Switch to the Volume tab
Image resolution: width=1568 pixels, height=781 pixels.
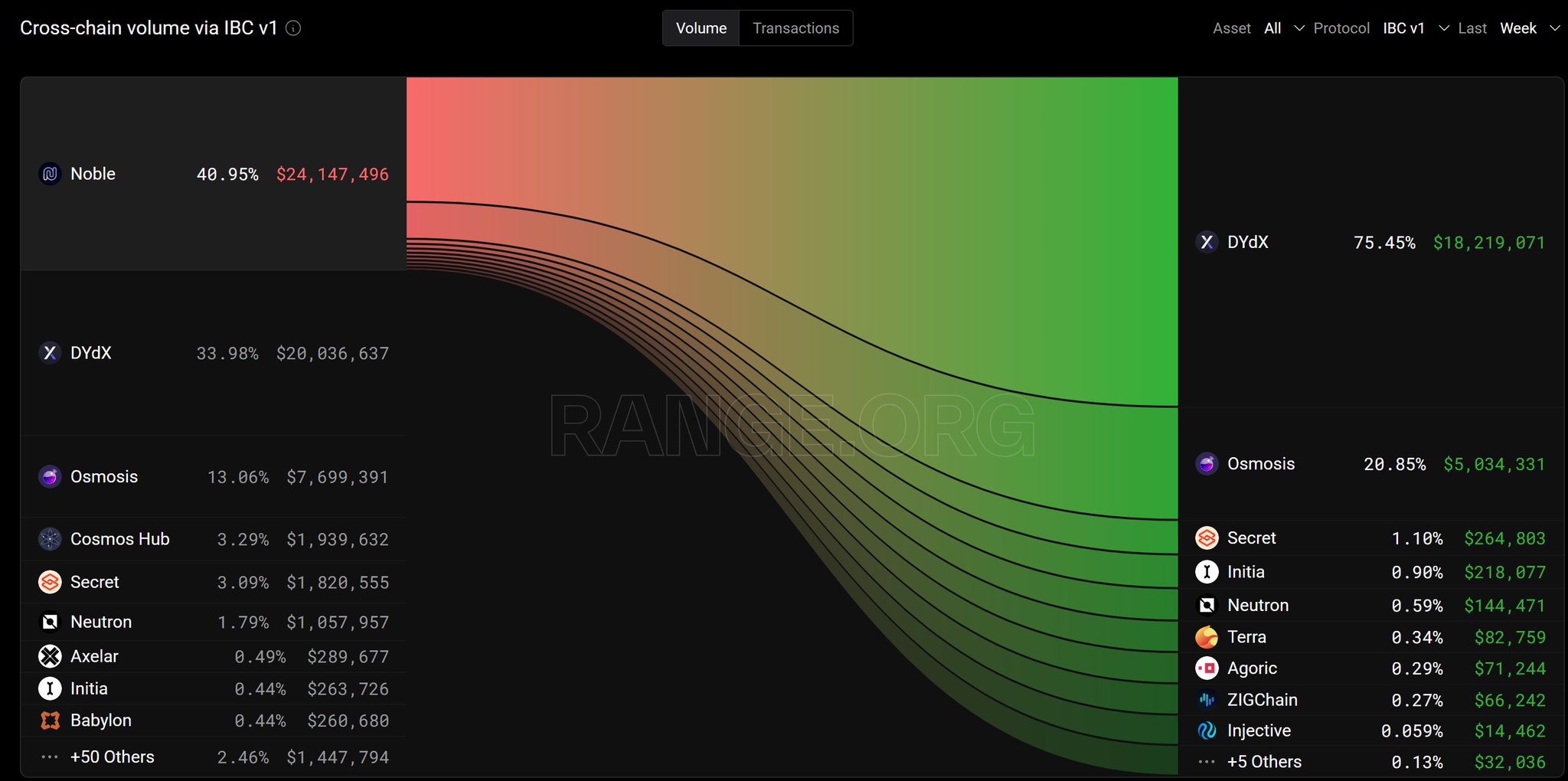pos(701,28)
